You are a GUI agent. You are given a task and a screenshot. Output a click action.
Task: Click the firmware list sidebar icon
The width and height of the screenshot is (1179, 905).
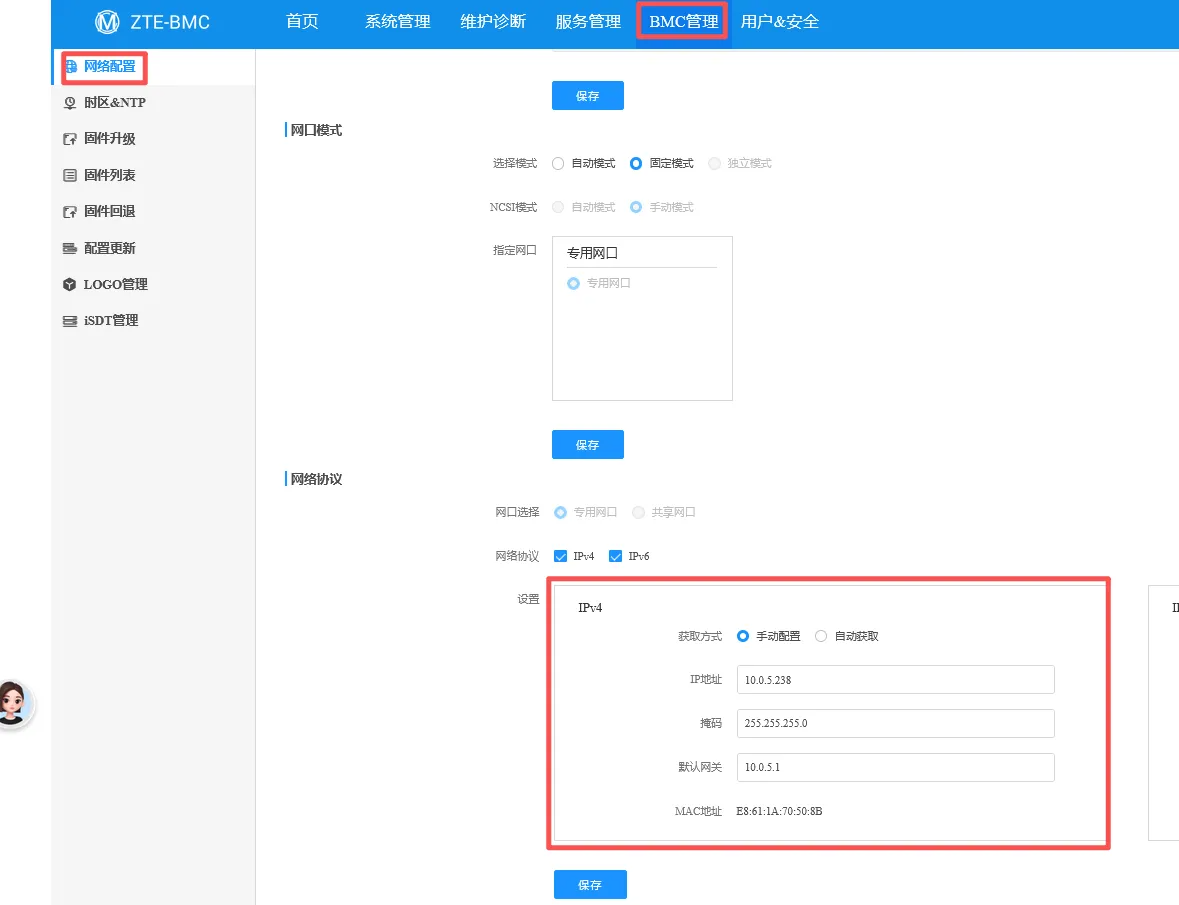[70, 175]
